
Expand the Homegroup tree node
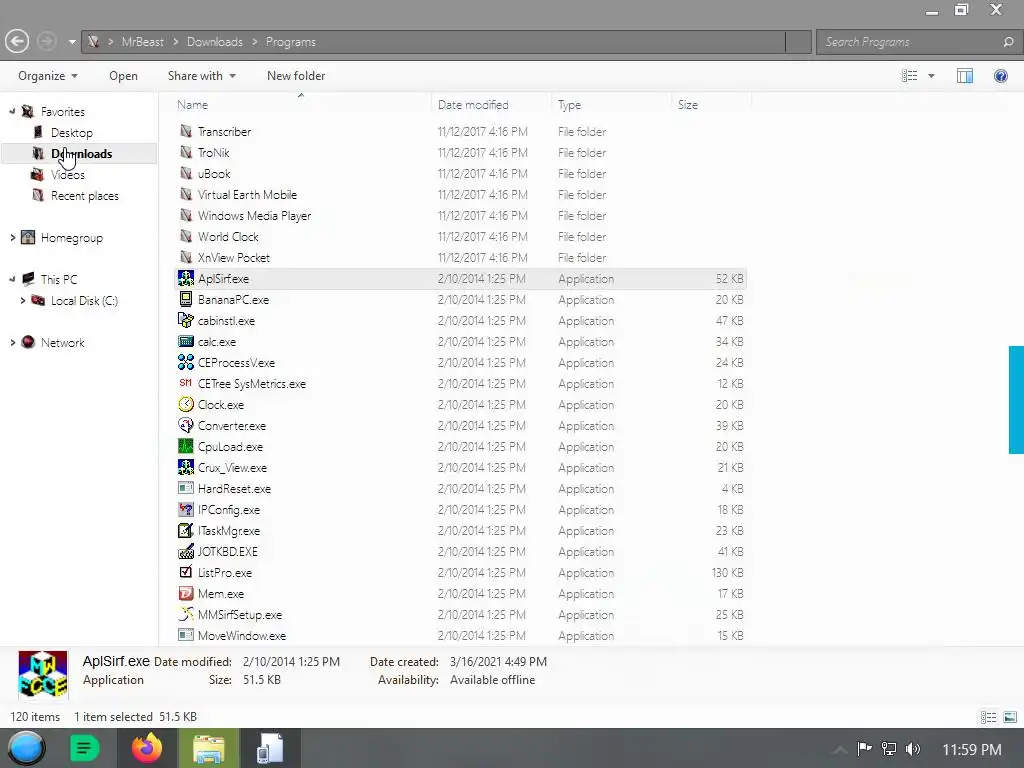12,238
